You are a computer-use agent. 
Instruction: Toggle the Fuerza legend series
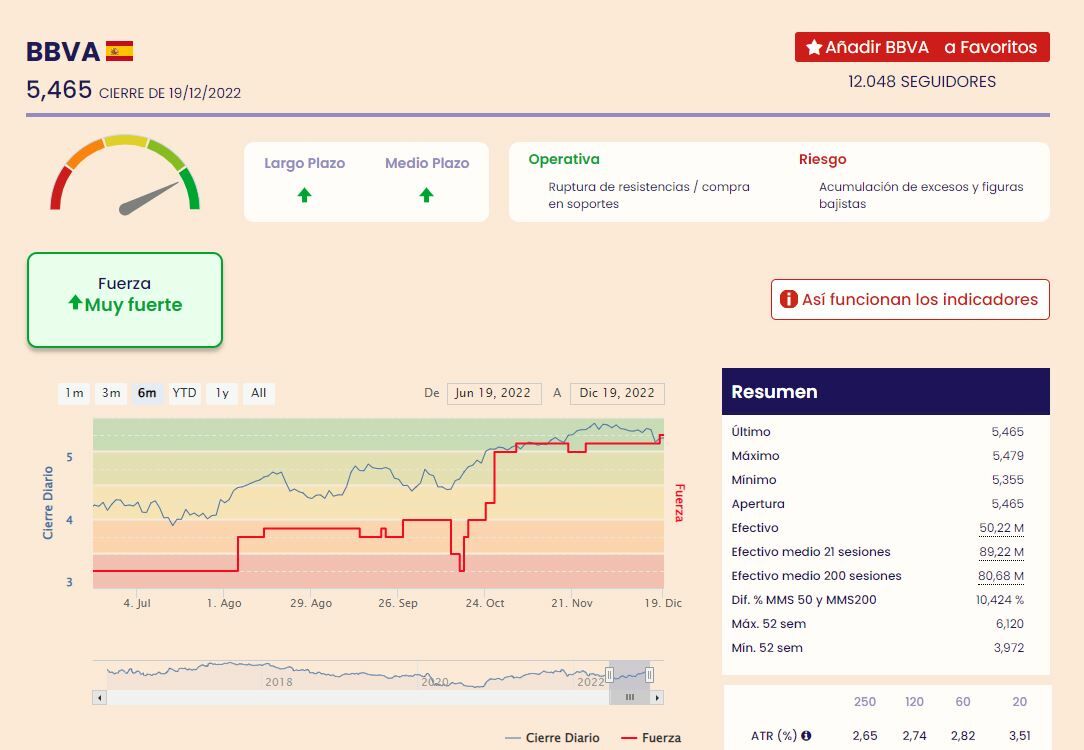651,738
